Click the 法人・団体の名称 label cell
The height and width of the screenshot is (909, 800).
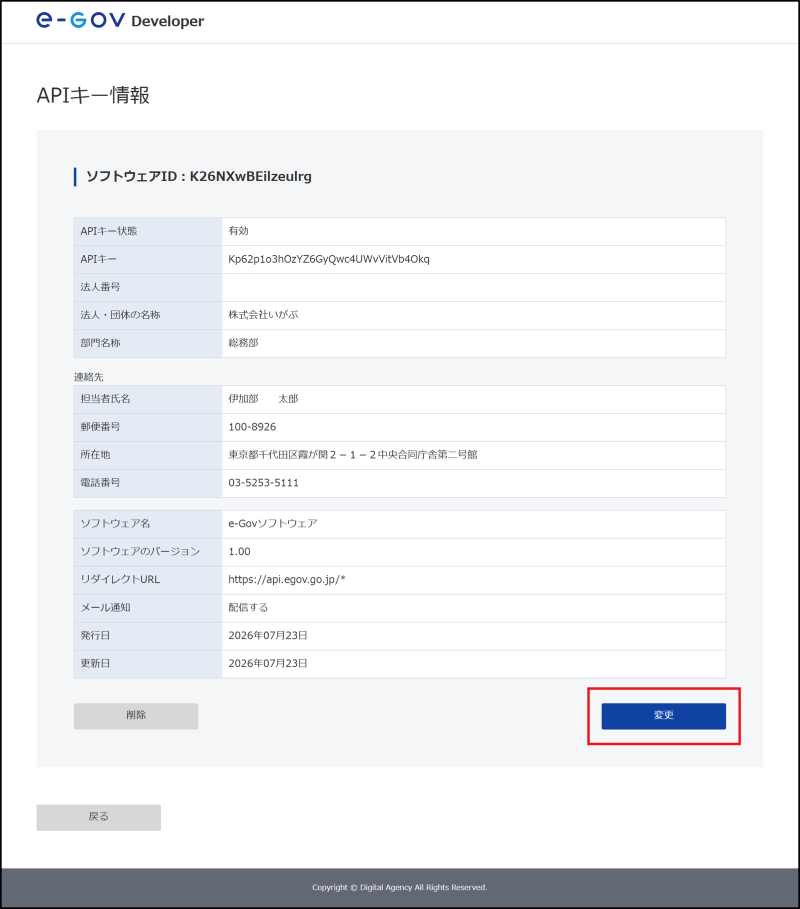pyautogui.click(x=148, y=315)
